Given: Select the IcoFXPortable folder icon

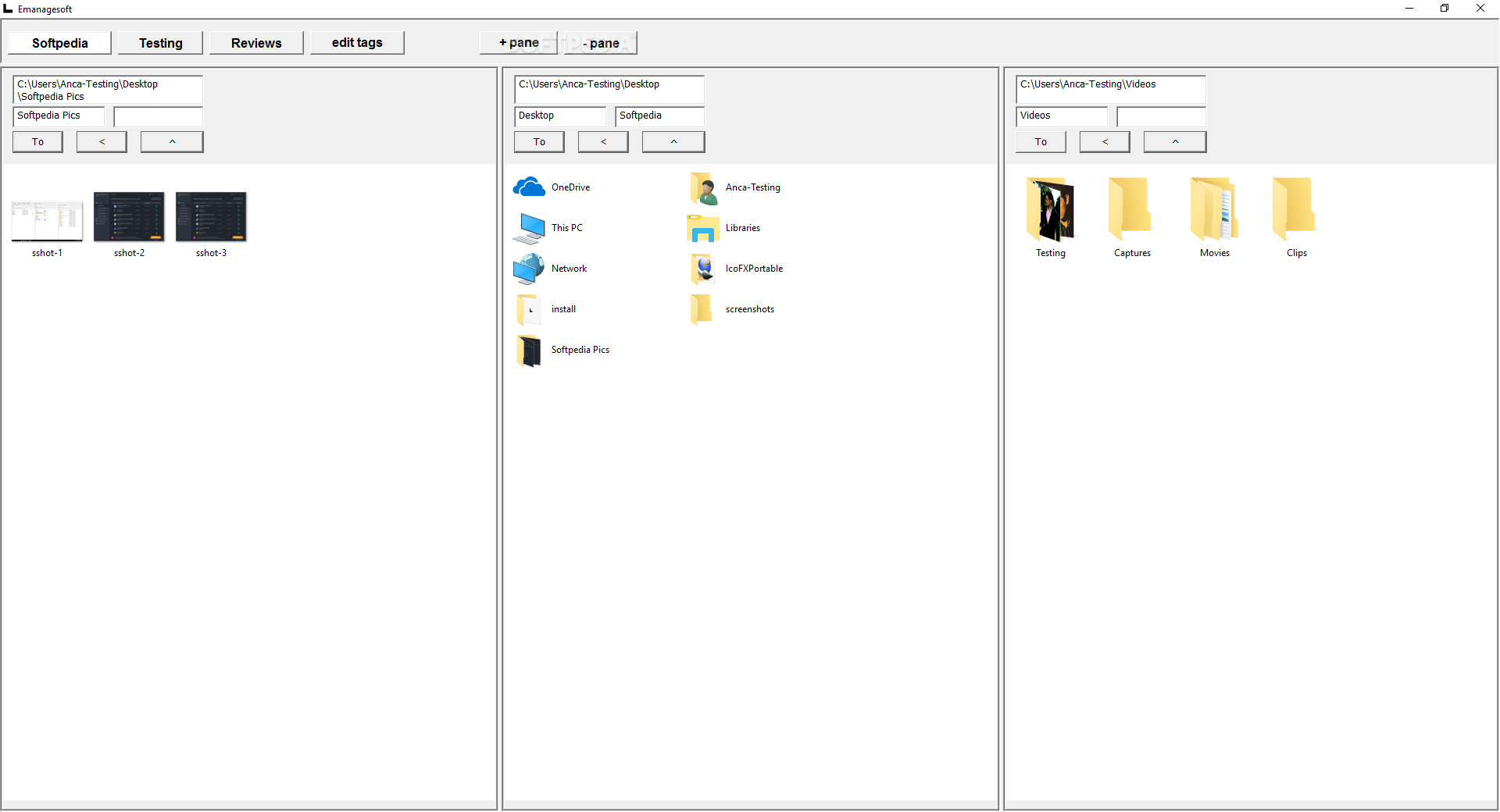Looking at the screenshot, I should 703,269.
